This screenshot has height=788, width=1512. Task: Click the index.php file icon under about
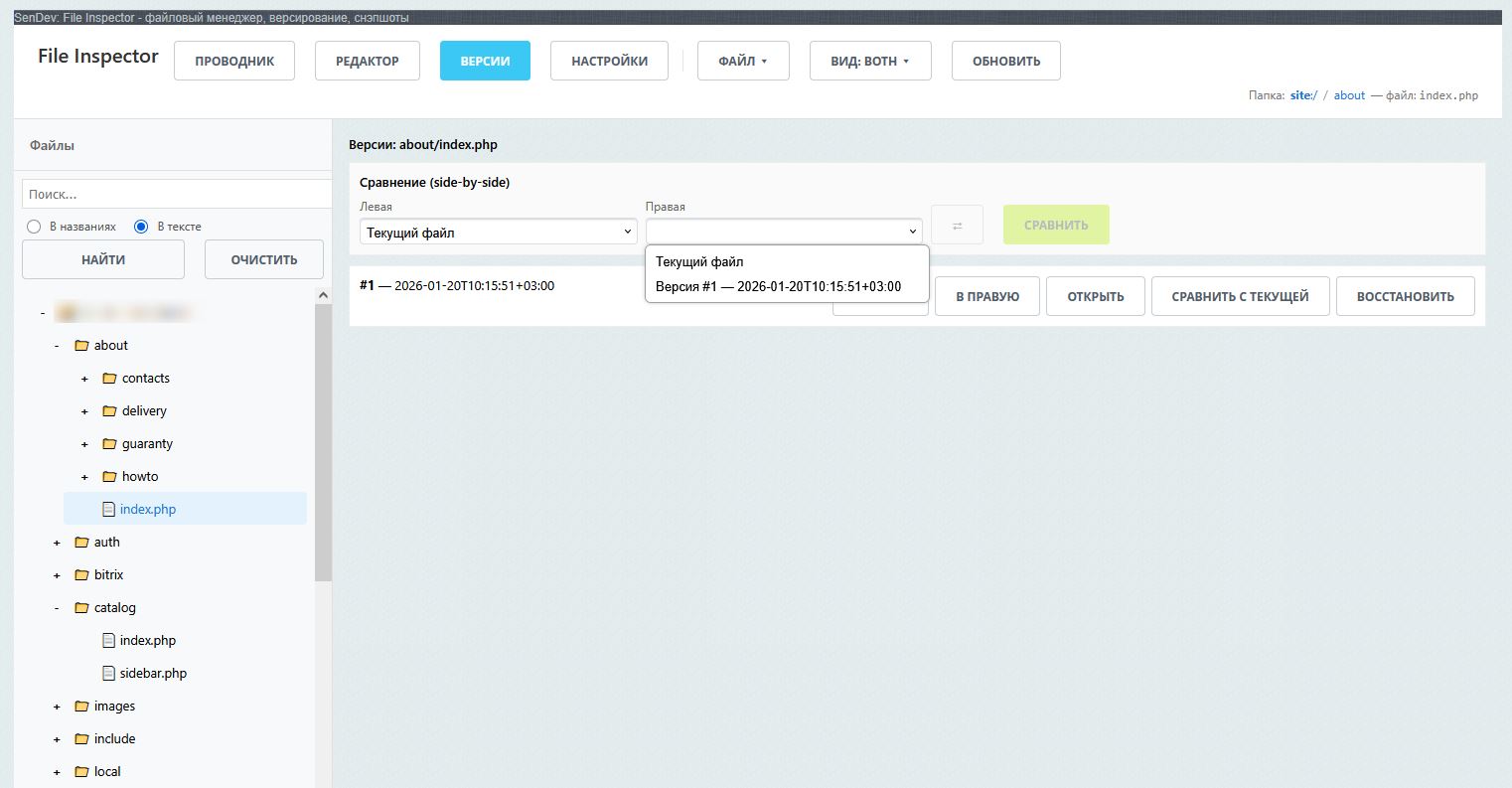coord(108,509)
